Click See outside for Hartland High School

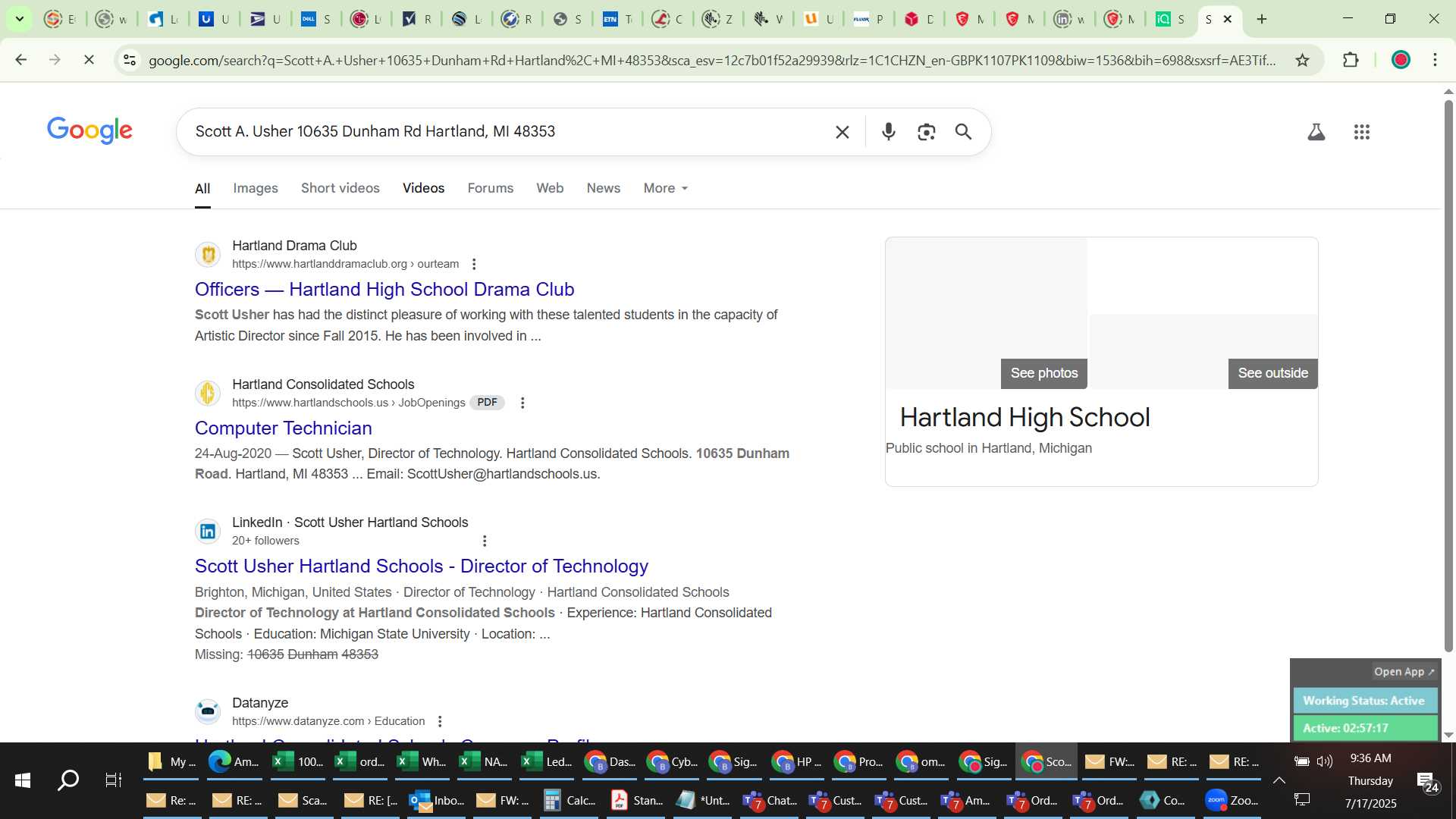[1272, 373]
